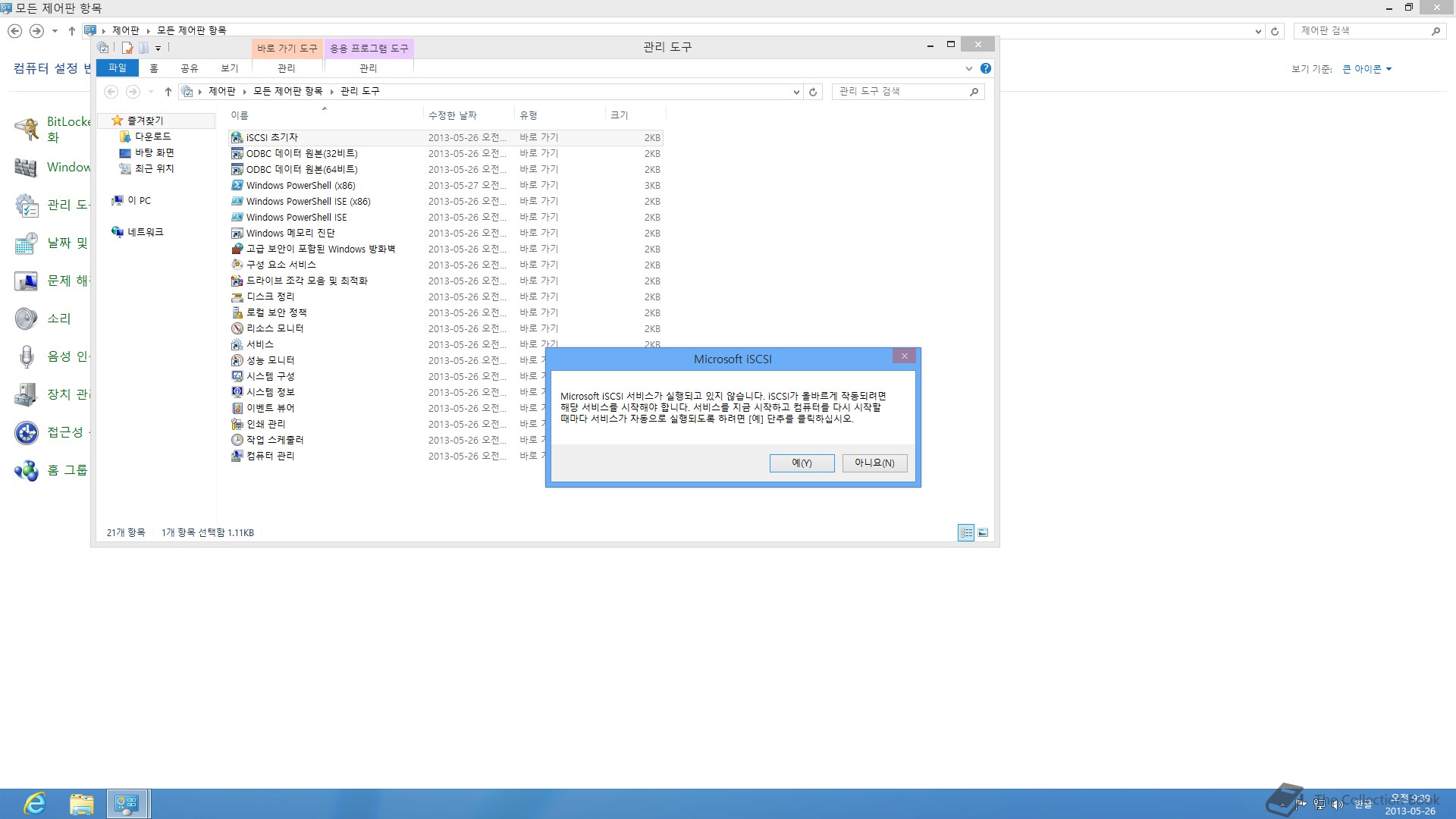Image resolution: width=1456 pixels, height=819 pixels.
Task: Click the 로컬 보안 정책 icon
Action: (x=237, y=312)
